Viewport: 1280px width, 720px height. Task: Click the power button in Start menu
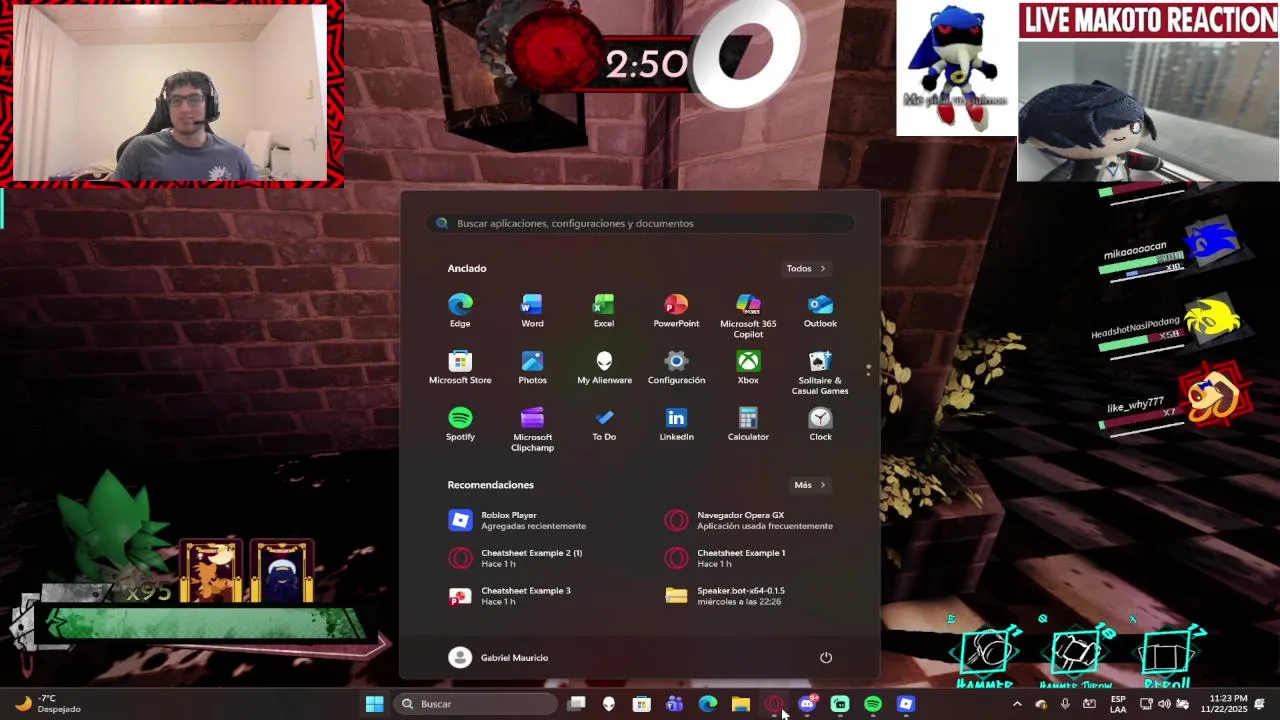pos(826,657)
